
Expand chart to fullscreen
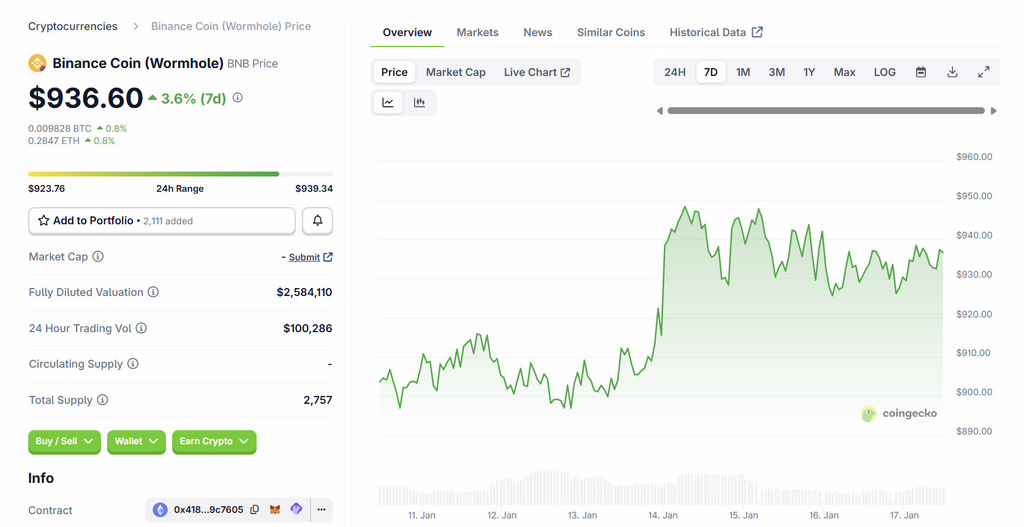point(983,72)
